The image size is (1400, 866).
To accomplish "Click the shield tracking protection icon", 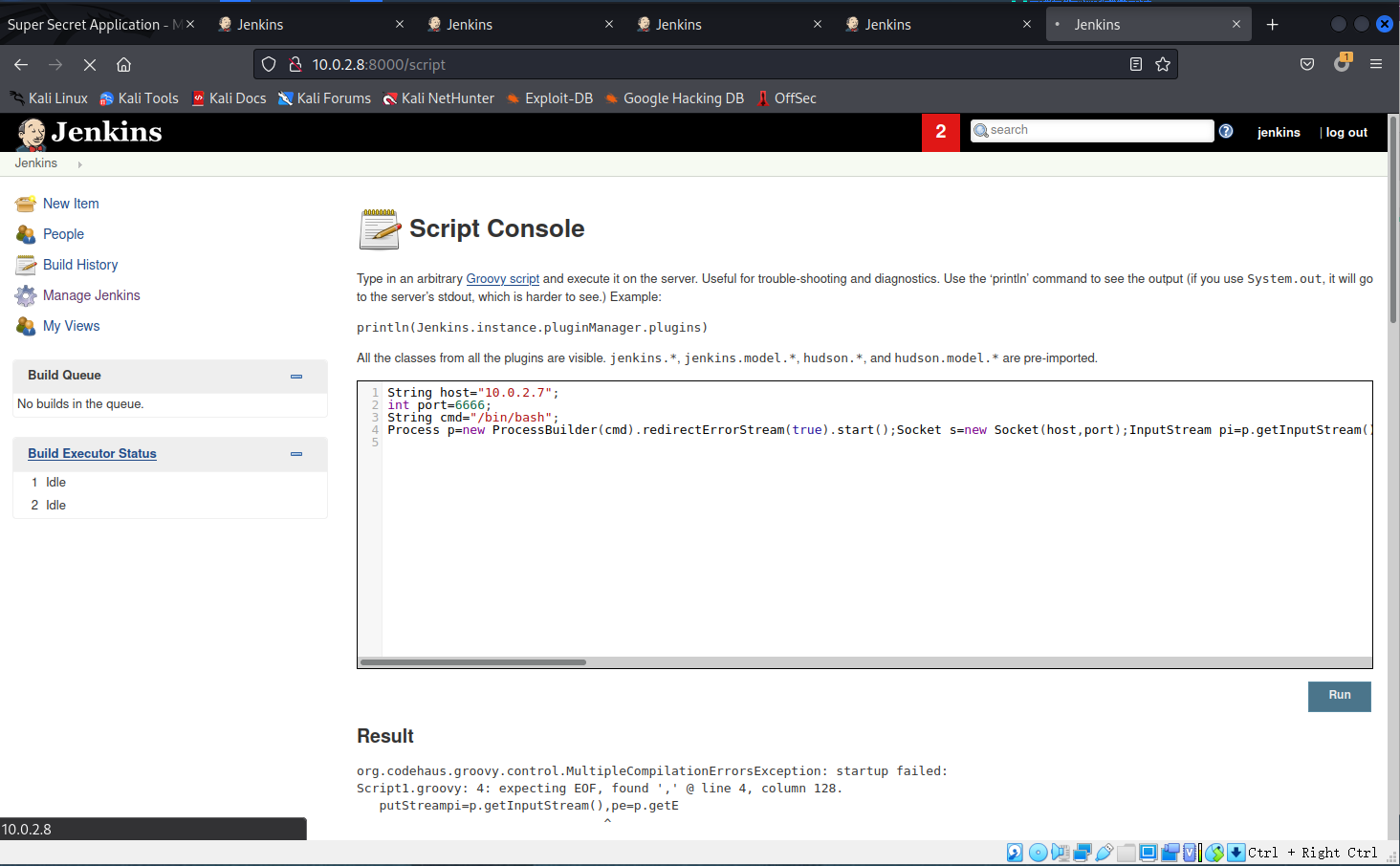I will click(x=269, y=64).
